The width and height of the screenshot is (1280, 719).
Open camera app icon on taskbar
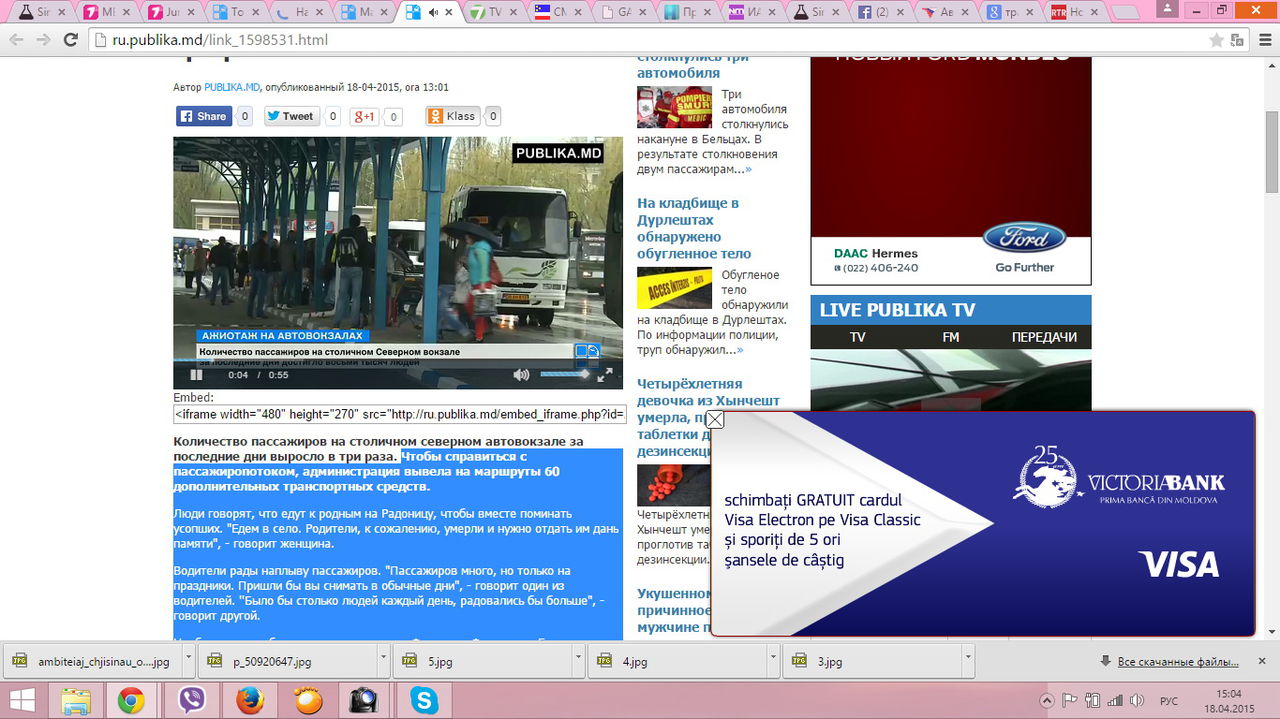[363, 700]
